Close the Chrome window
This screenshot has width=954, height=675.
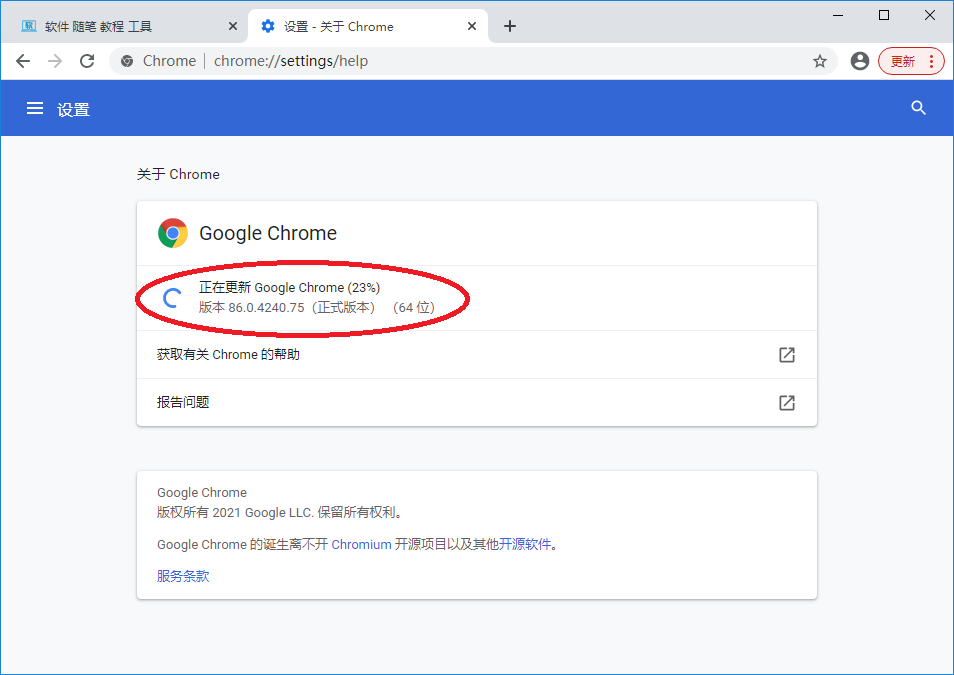click(930, 15)
